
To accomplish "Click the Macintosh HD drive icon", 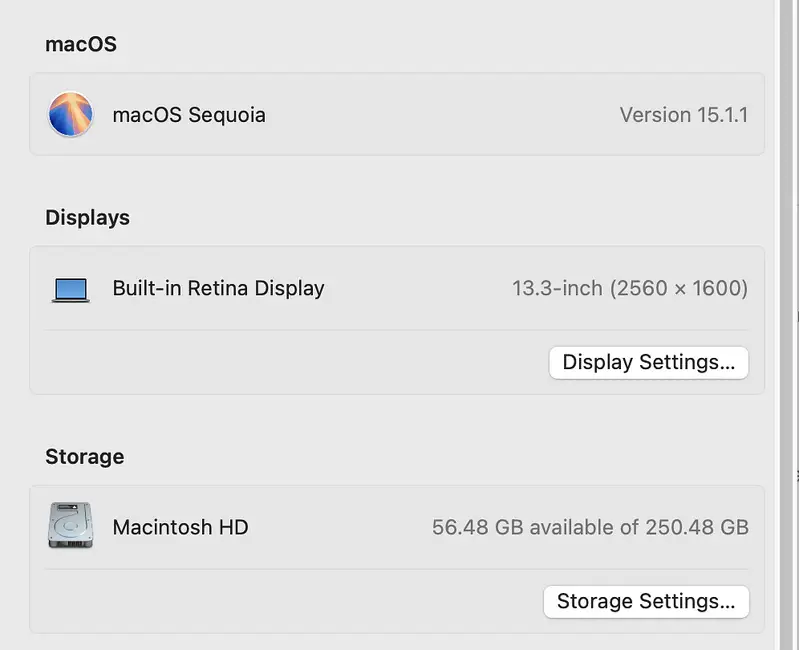I will (x=70, y=526).
